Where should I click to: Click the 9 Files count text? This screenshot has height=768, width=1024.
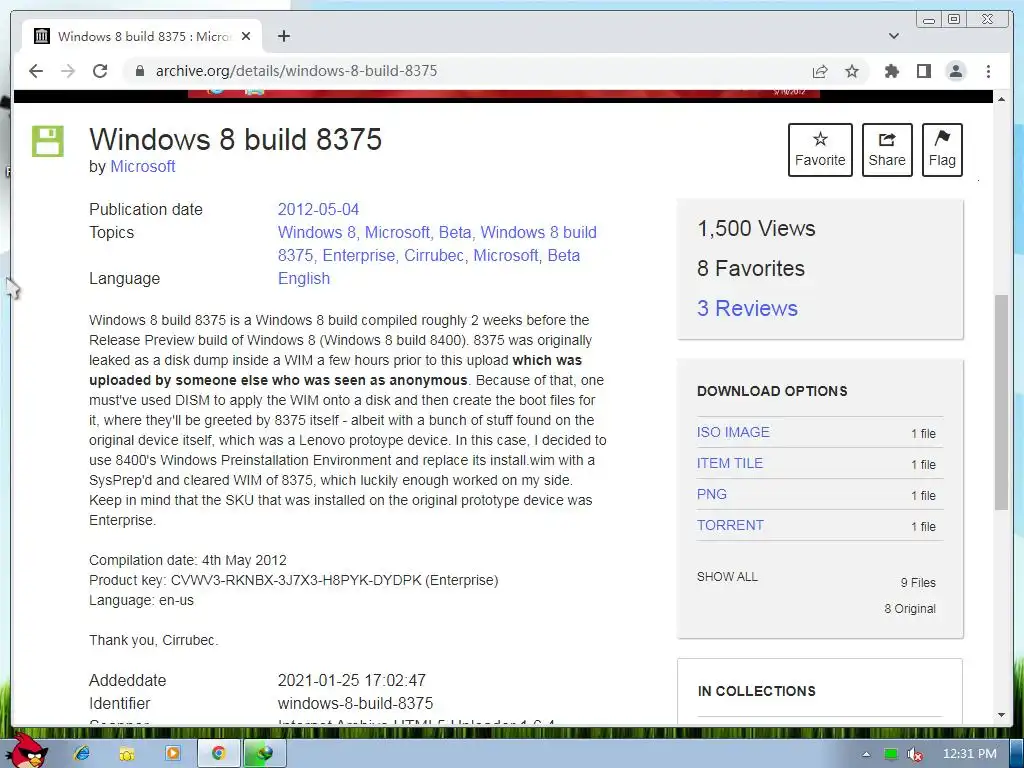click(918, 583)
